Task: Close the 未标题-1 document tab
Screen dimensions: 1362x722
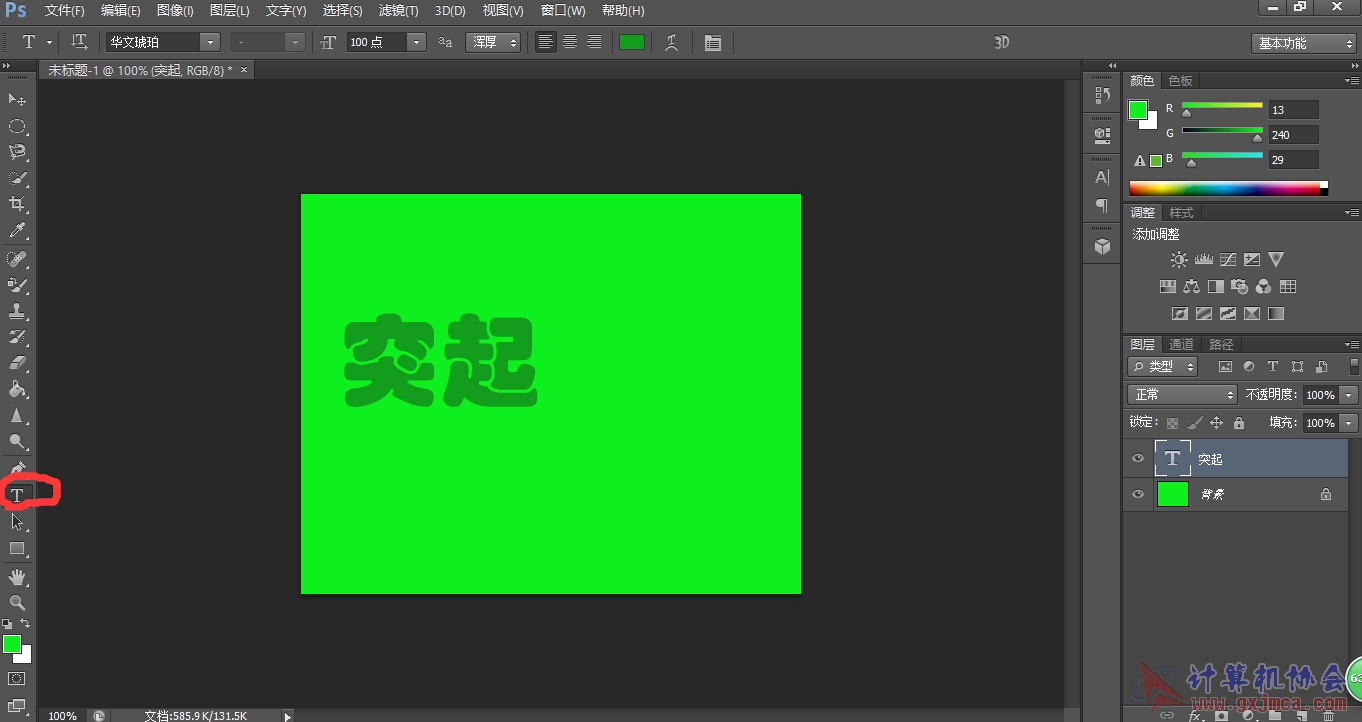Action: pyautogui.click(x=243, y=69)
